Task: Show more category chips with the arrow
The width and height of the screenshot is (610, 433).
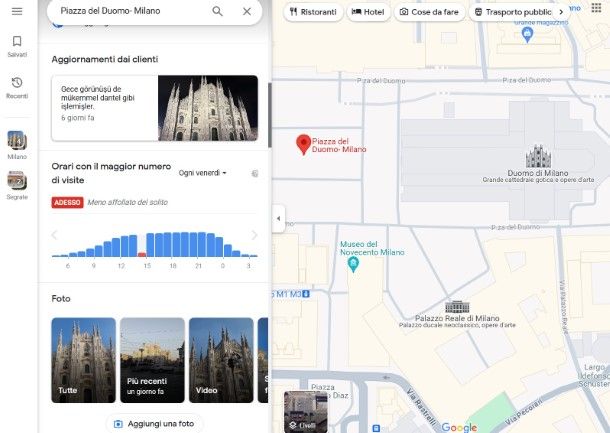Action: tap(561, 12)
